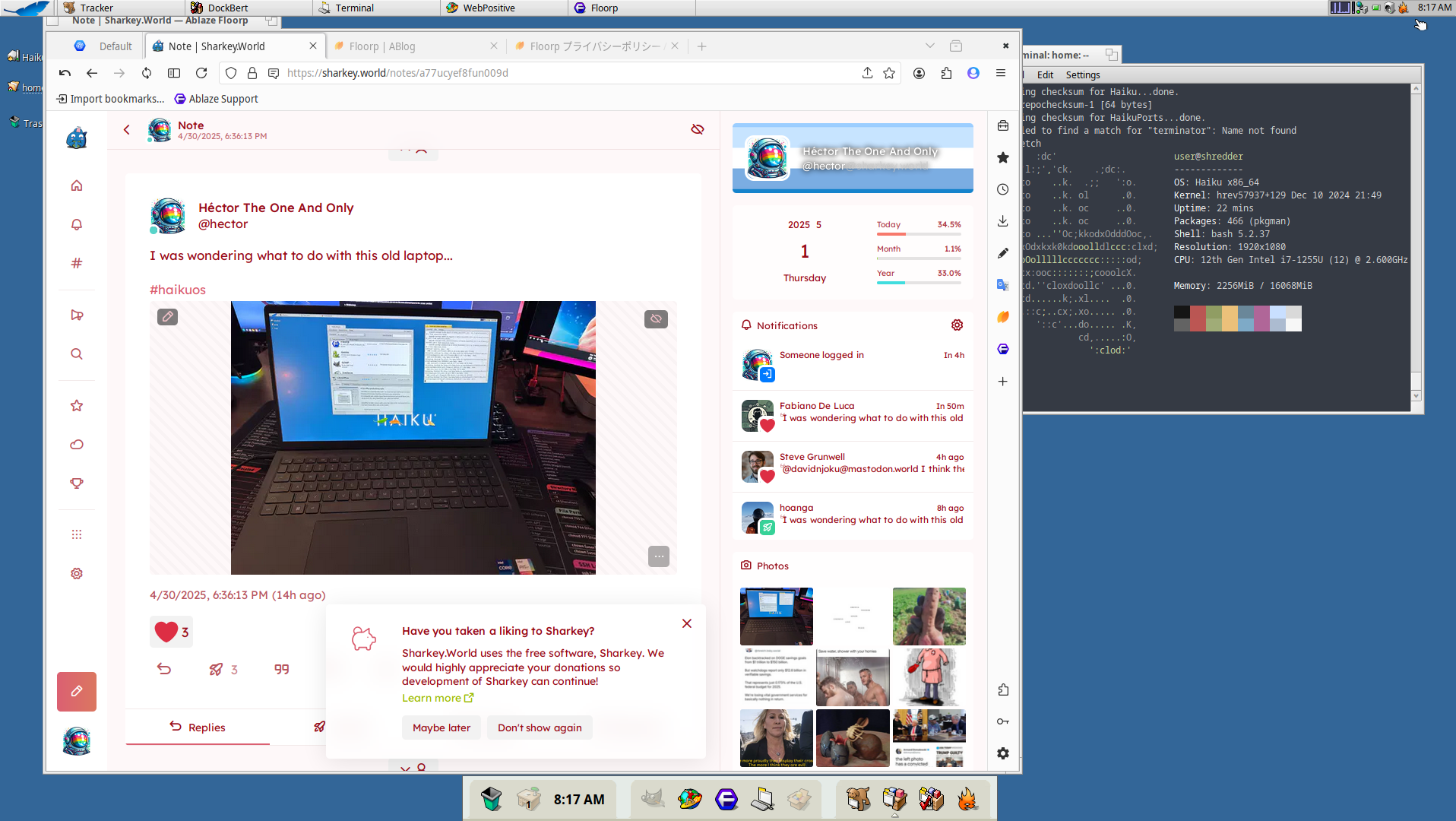The image size is (1456, 821).
Task: Open the Ablaze Support bookmark
Action: click(217, 99)
